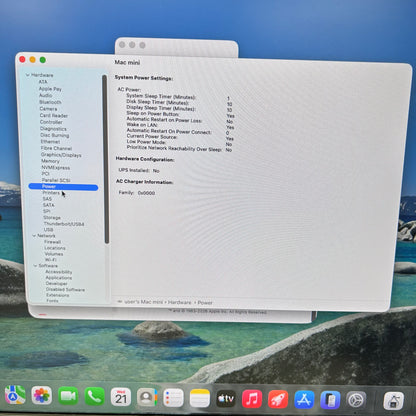Click "Hardware" in the bottom path bar
Image resolution: width=416 pixels, height=416 pixels.
click(179, 302)
